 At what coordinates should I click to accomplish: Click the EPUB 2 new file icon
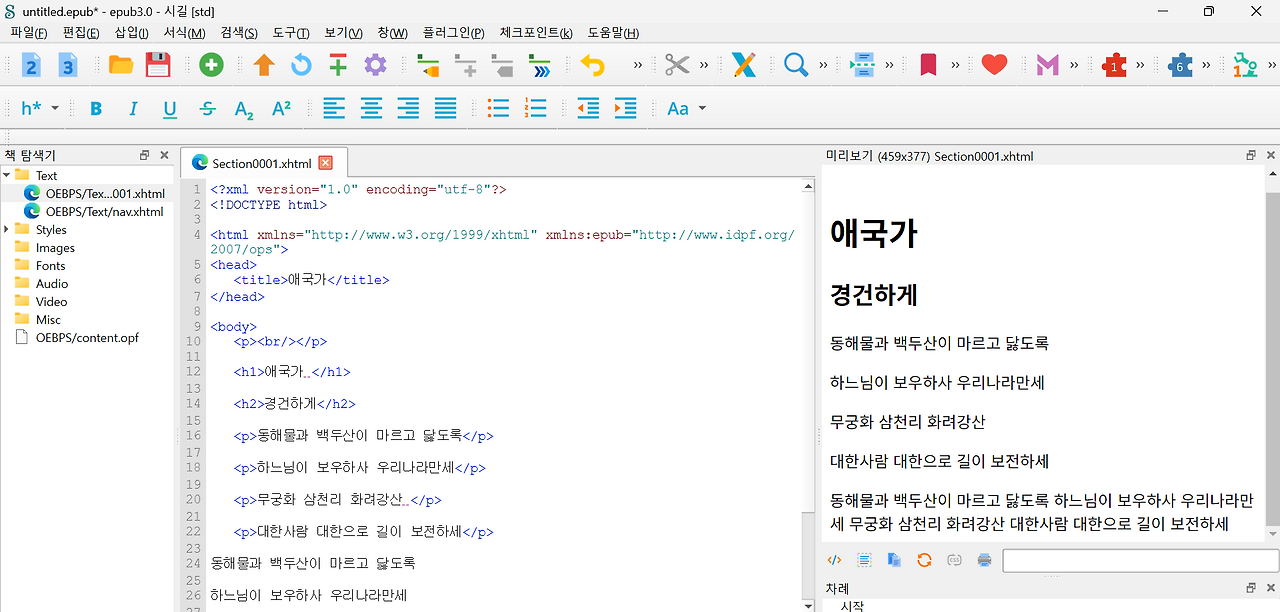pos(31,65)
